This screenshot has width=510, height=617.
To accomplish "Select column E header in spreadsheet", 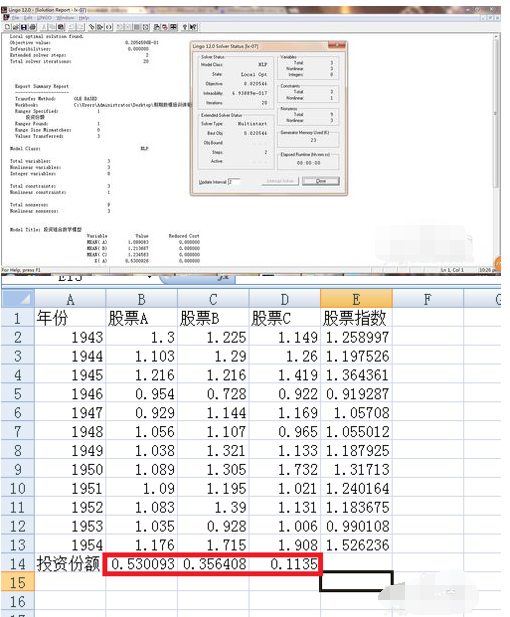I will point(356,299).
